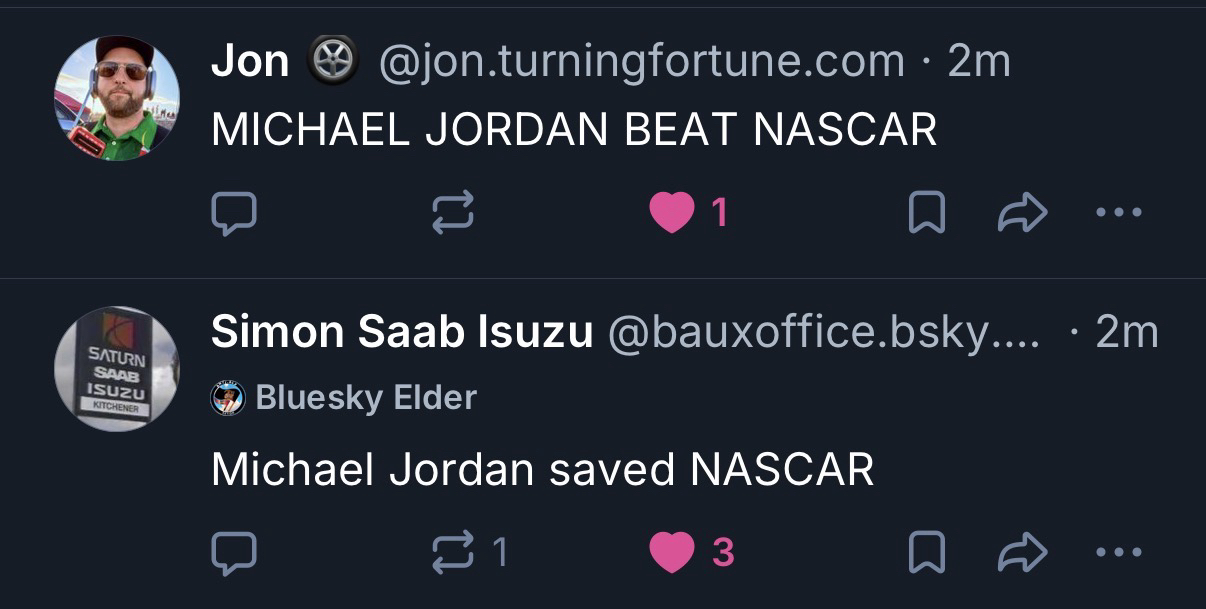This screenshot has width=1206, height=609.
Task: Share Jon's post via arrow icon
Action: 1023,212
